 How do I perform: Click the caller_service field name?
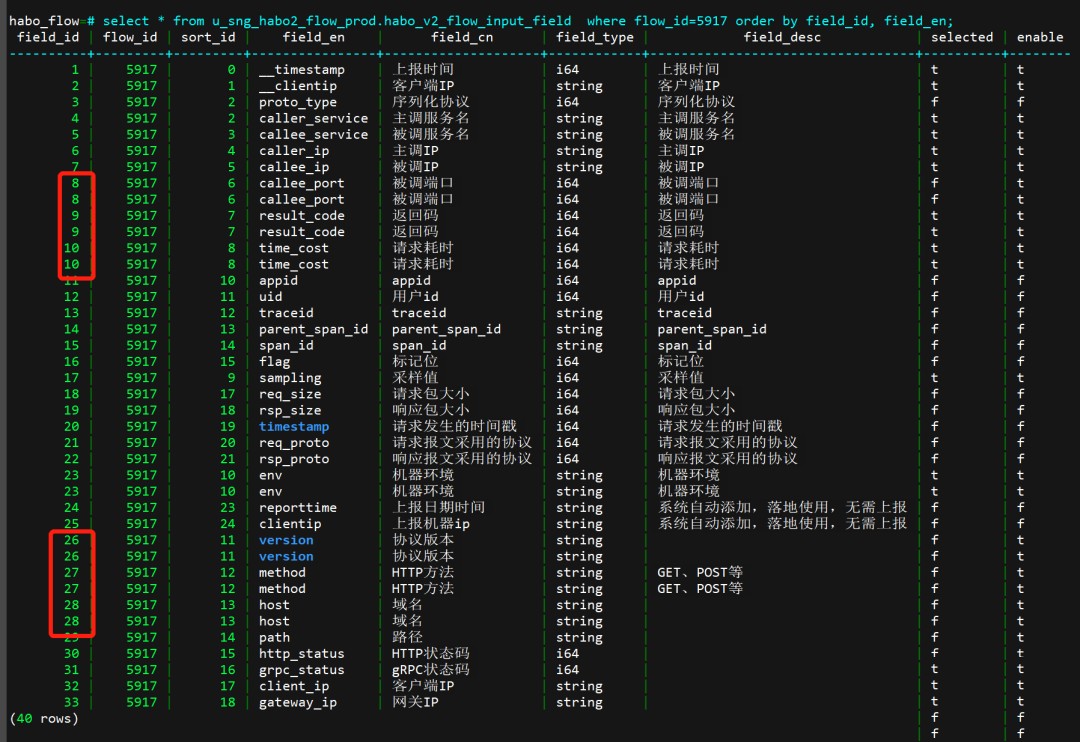pyautogui.click(x=313, y=118)
